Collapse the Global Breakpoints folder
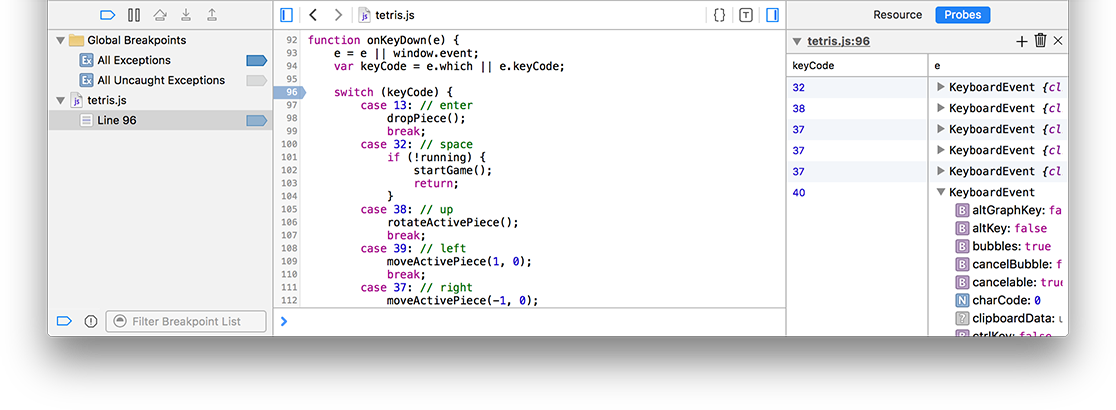 pos(60,41)
